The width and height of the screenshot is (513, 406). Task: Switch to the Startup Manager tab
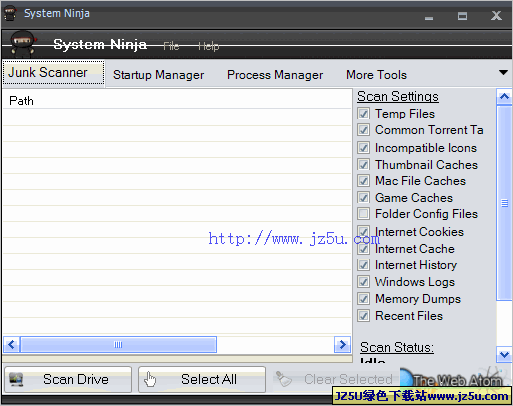pos(158,75)
